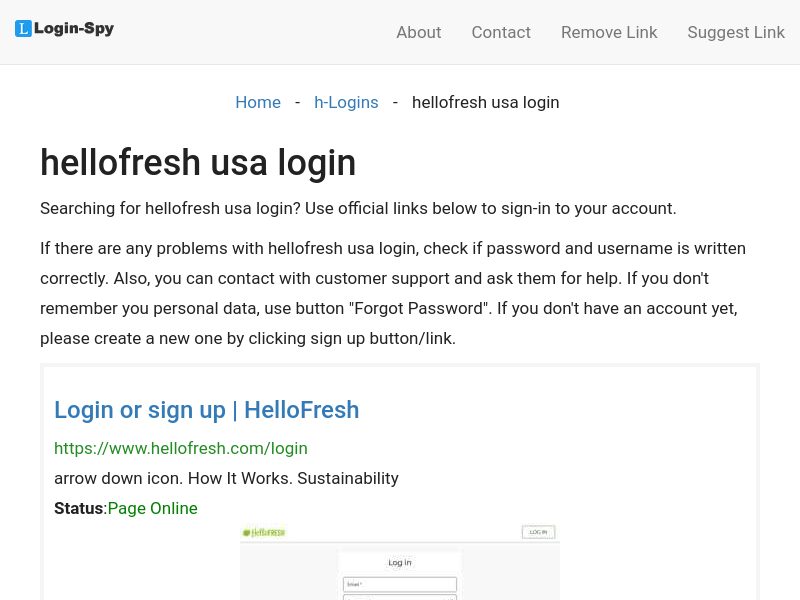
Task: Open 'Login or sign up | HelloFresh' result title
Action: tap(207, 410)
